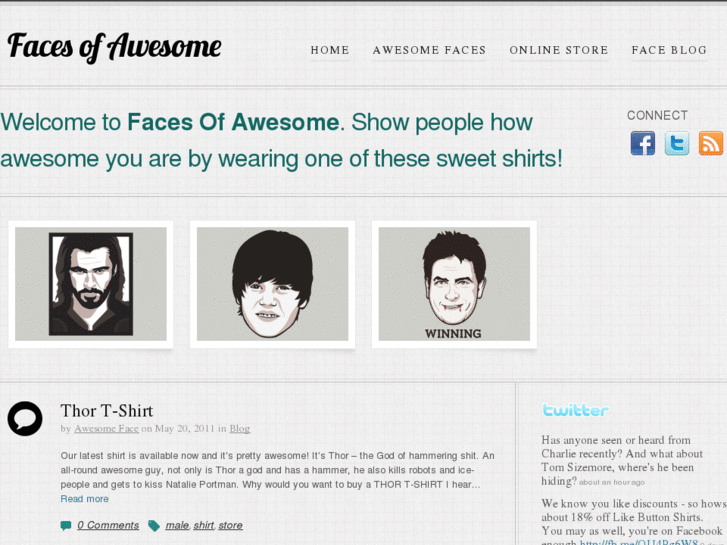Open the Blog category link
This screenshot has height=545, width=727.
(x=240, y=429)
